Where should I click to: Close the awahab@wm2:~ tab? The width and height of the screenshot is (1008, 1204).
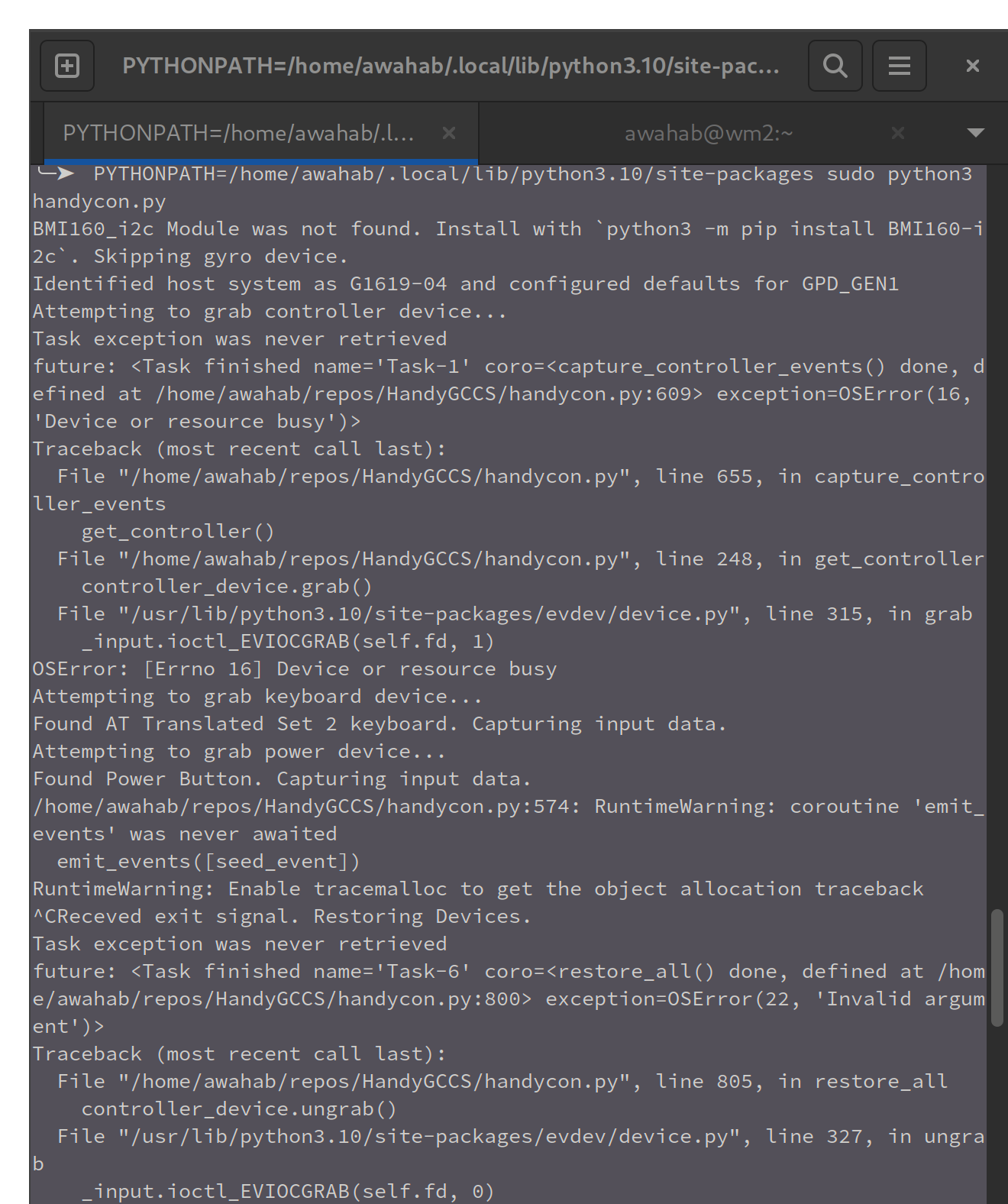tap(897, 133)
